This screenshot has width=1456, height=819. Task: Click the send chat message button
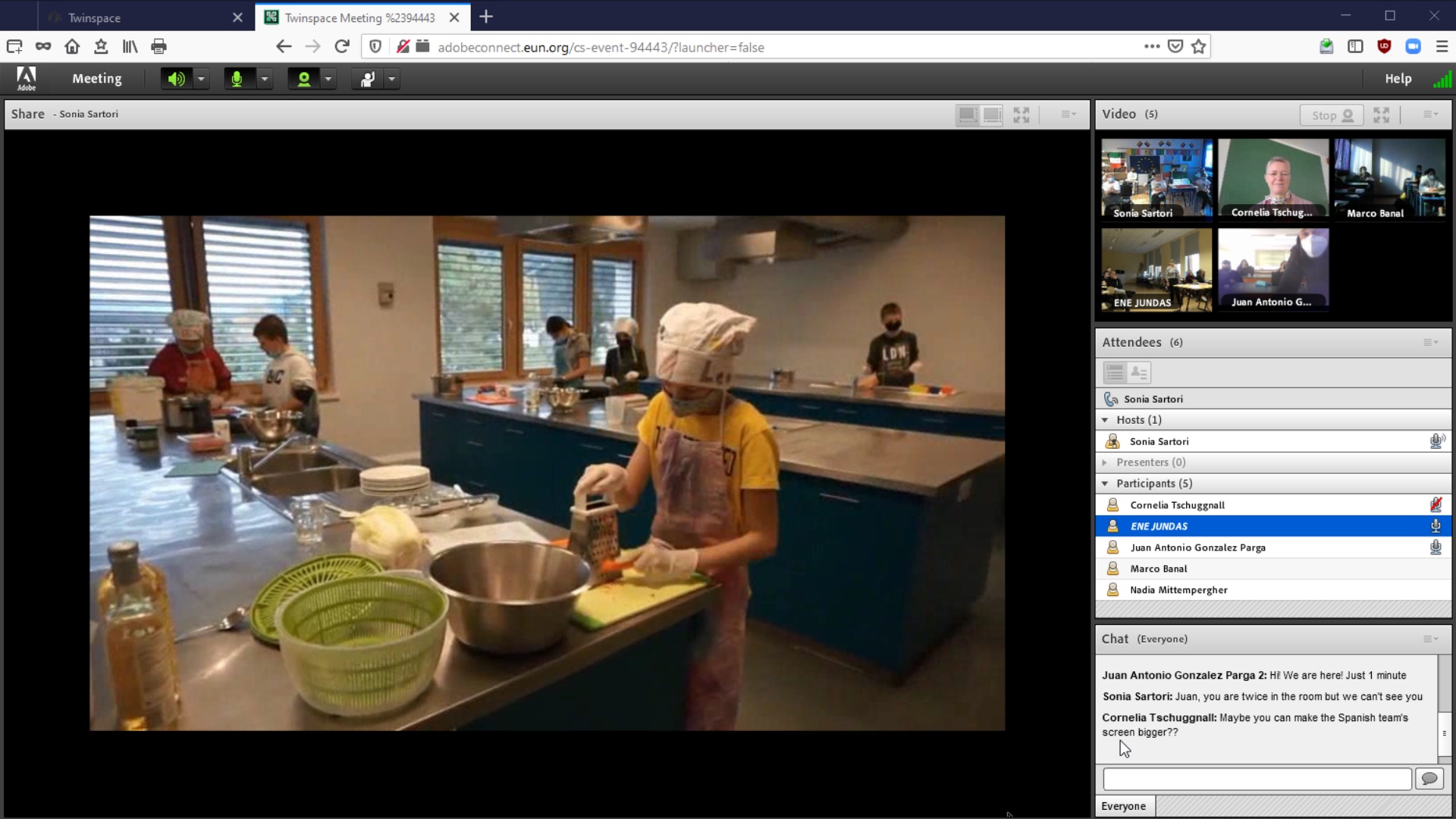click(x=1429, y=779)
